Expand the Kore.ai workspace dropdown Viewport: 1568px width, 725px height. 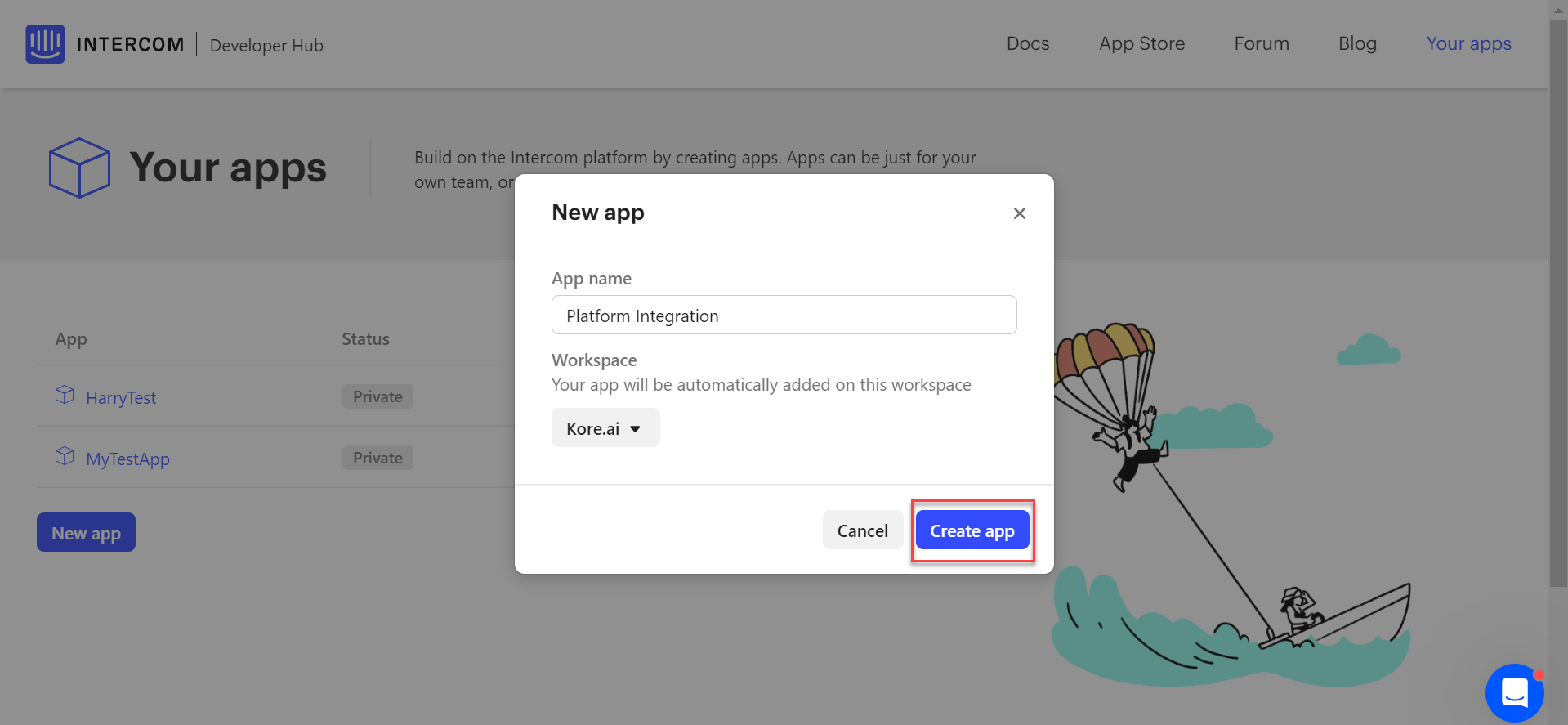(605, 428)
